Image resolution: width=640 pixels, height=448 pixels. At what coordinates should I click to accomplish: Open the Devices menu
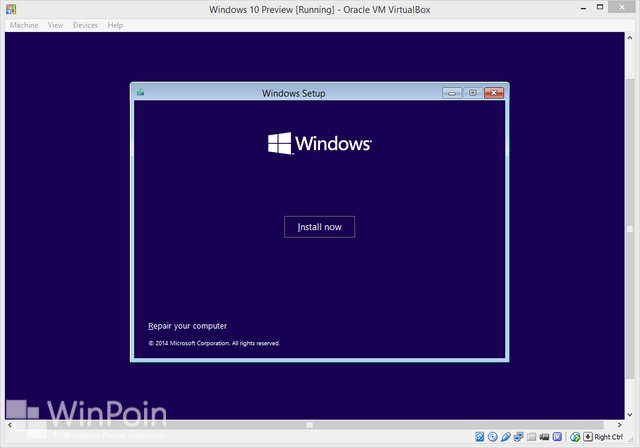tap(85, 25)
